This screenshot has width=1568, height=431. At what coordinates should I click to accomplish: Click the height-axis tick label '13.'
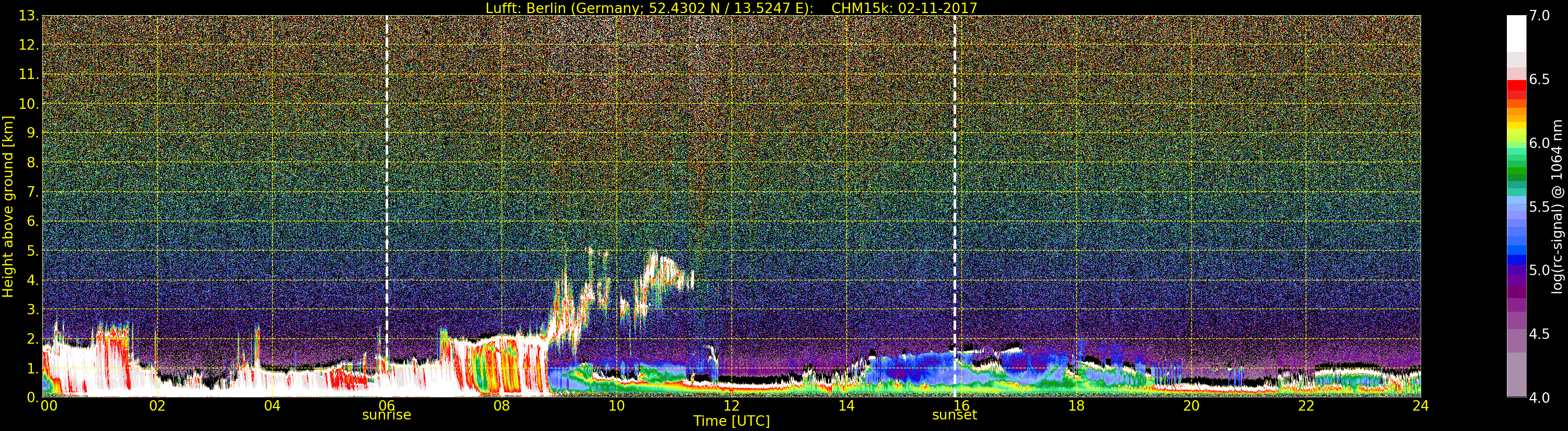click(x=29, y=16)
